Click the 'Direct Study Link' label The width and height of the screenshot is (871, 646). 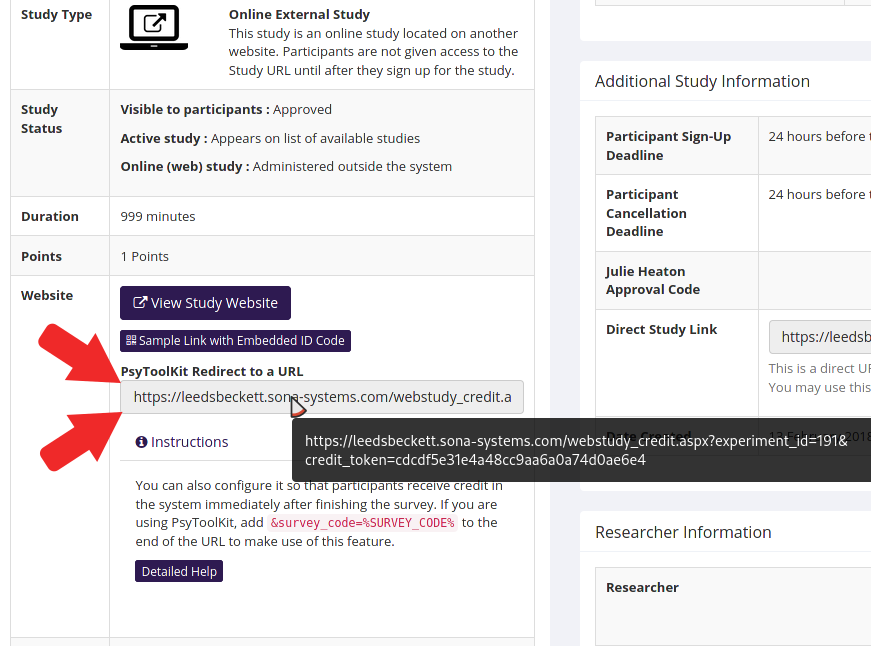point(662,329)
